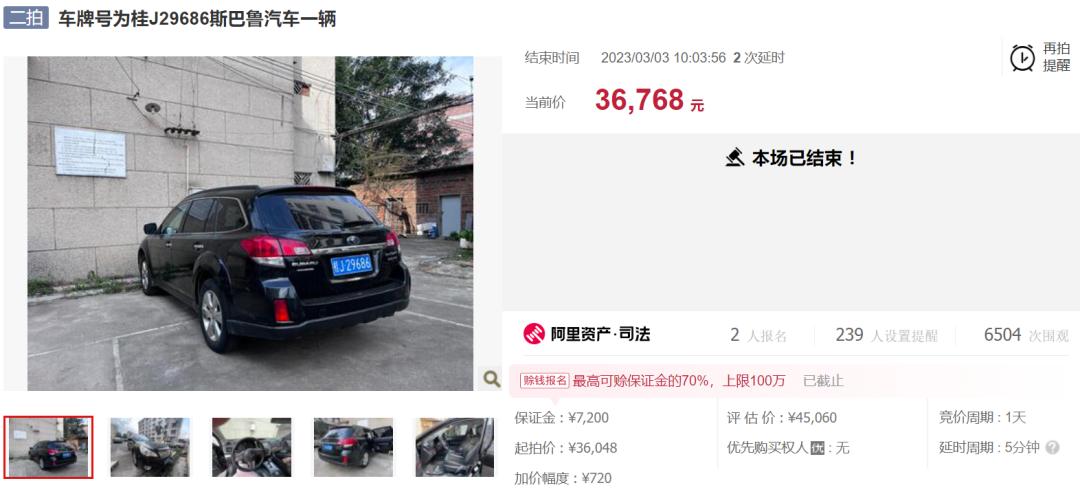Select the first thumbnail of car rear
The image size is (1080, 492).
[x=48, y=447]
